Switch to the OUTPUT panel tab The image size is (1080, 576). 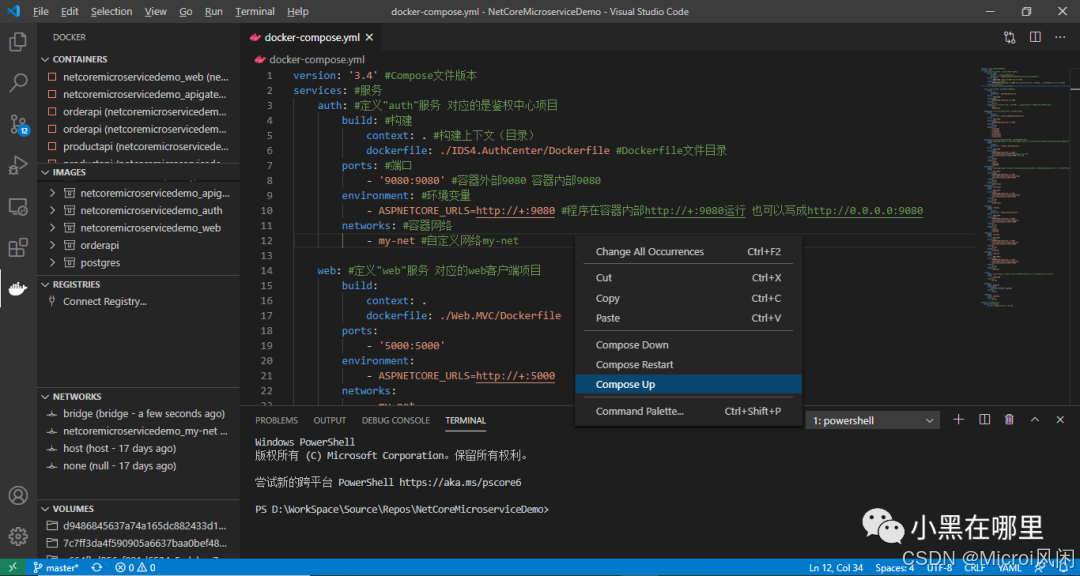coord(330,420)
